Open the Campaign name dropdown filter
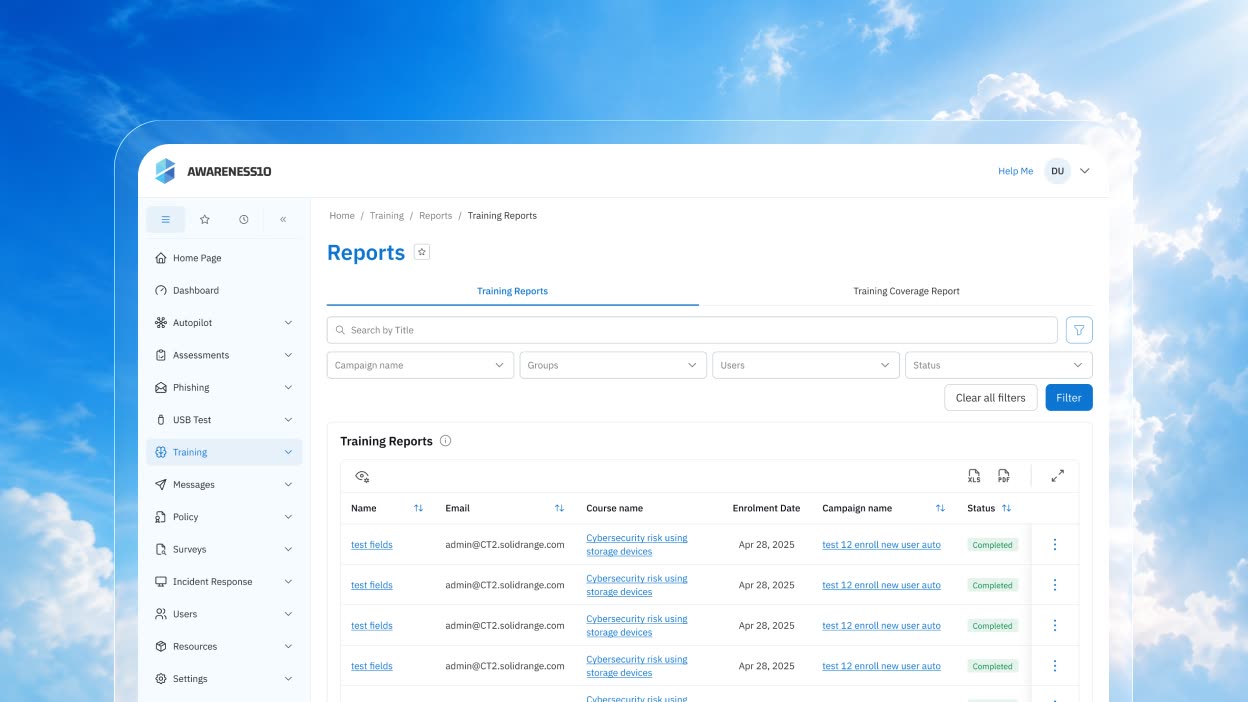 point(420,365)
